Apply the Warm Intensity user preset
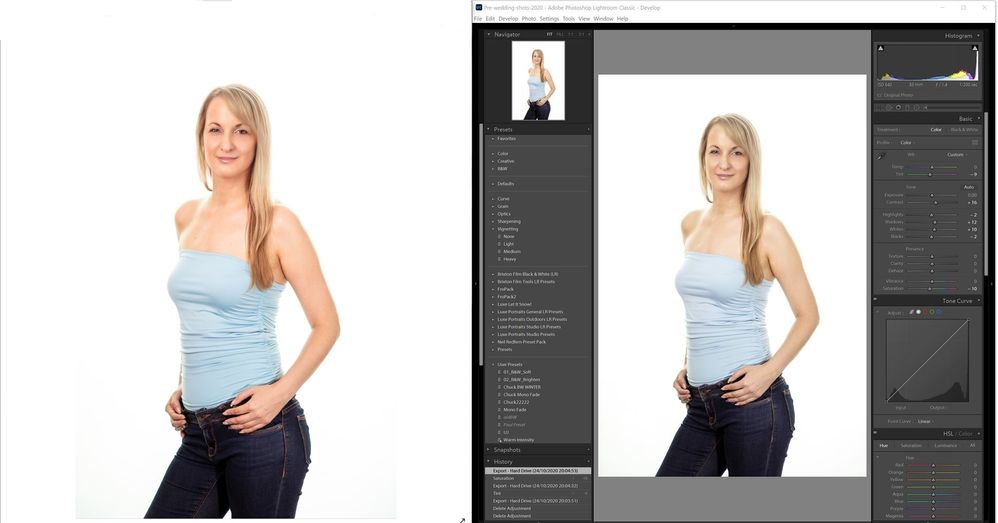The width and height of the screenshot is (998, 523). 518,440
